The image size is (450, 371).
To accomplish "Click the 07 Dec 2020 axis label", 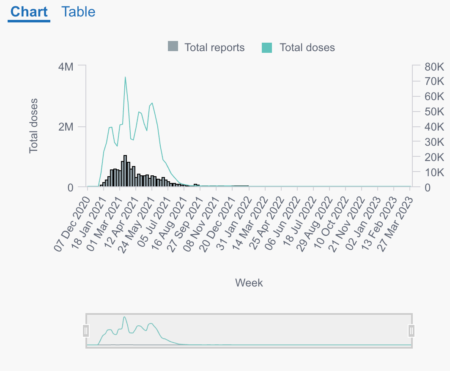I will pyautogui.click(x=72, y=224).
